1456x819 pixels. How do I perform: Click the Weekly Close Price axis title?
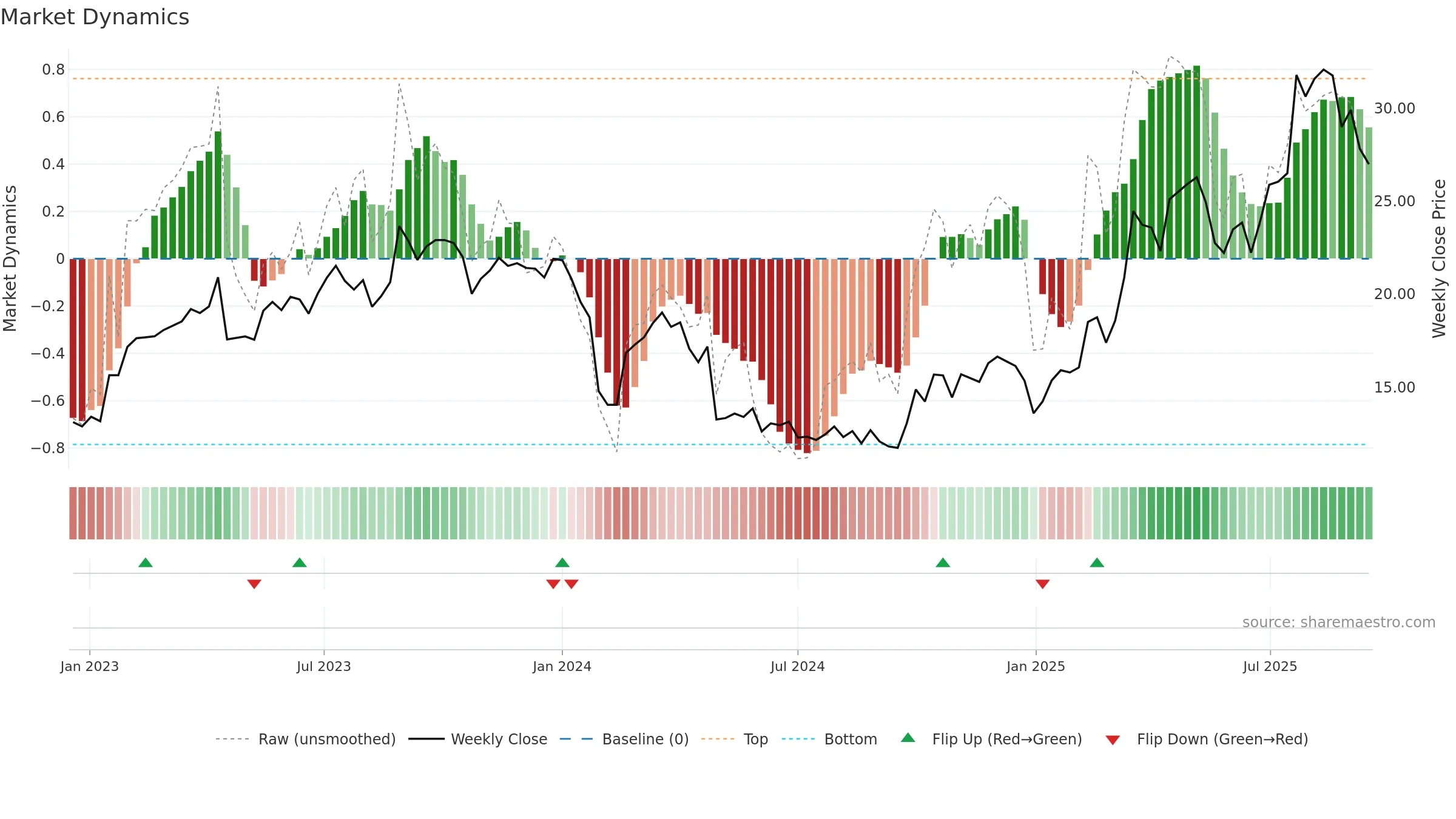click(1439, 258)
